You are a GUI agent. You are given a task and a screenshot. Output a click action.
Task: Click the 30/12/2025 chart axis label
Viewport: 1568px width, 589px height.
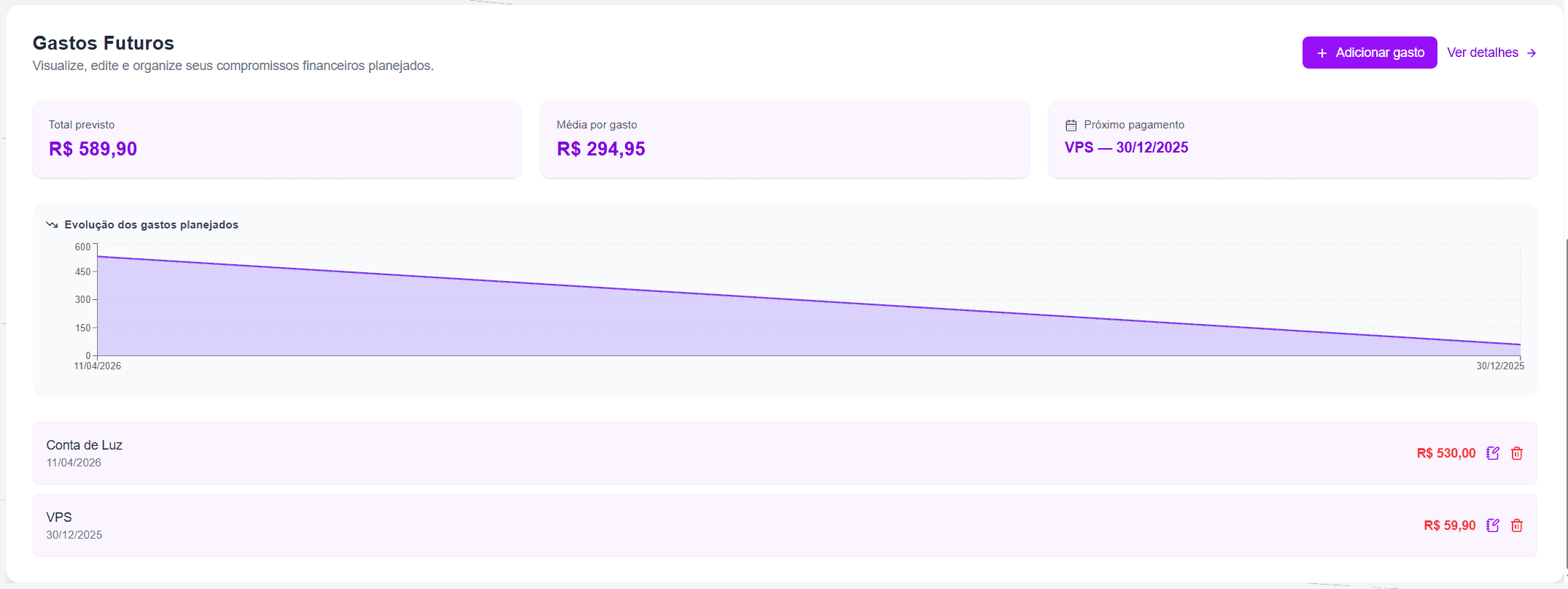pyautogui.click(x=1499, y=366)
